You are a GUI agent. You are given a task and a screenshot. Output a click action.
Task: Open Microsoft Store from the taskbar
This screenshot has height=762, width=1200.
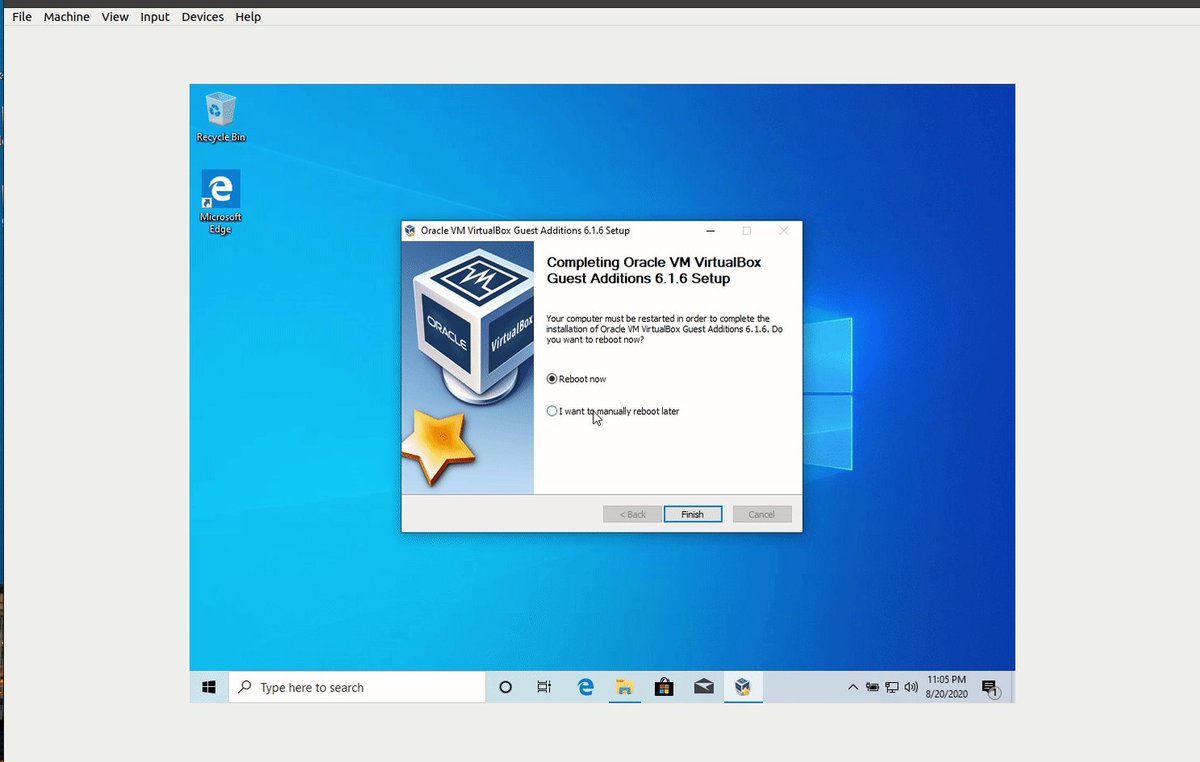click(x=664, y=687)
